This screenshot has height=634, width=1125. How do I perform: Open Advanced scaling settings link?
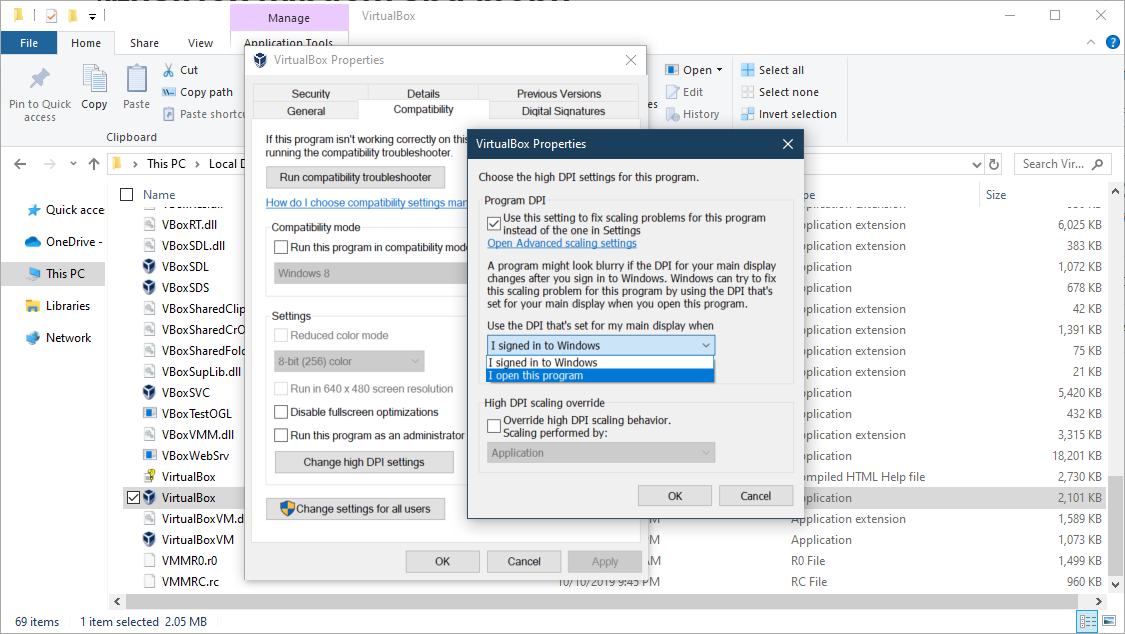tap(561, 243)
